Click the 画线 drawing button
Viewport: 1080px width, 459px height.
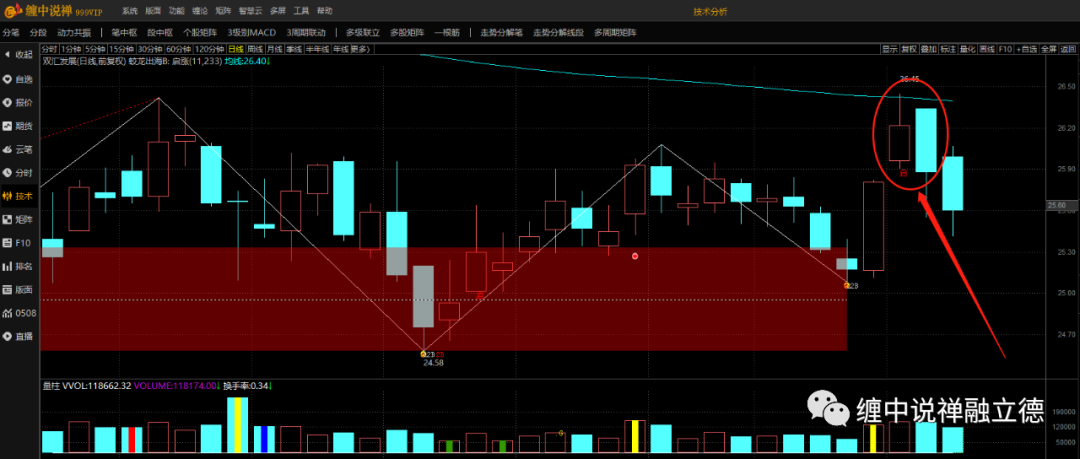(x=987, y=49)
